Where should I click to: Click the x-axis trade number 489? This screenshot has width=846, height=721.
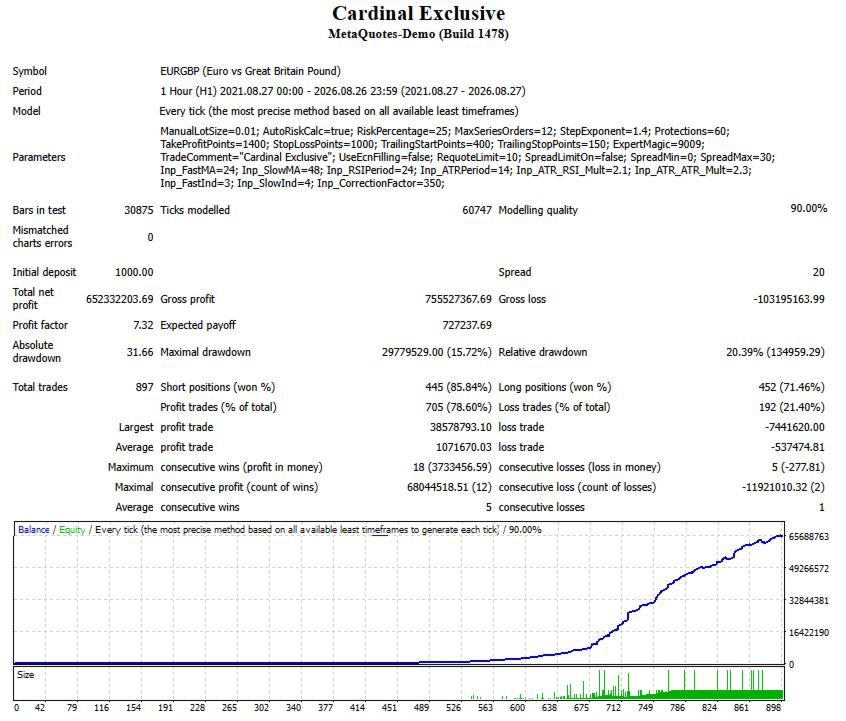click(421, 708)
